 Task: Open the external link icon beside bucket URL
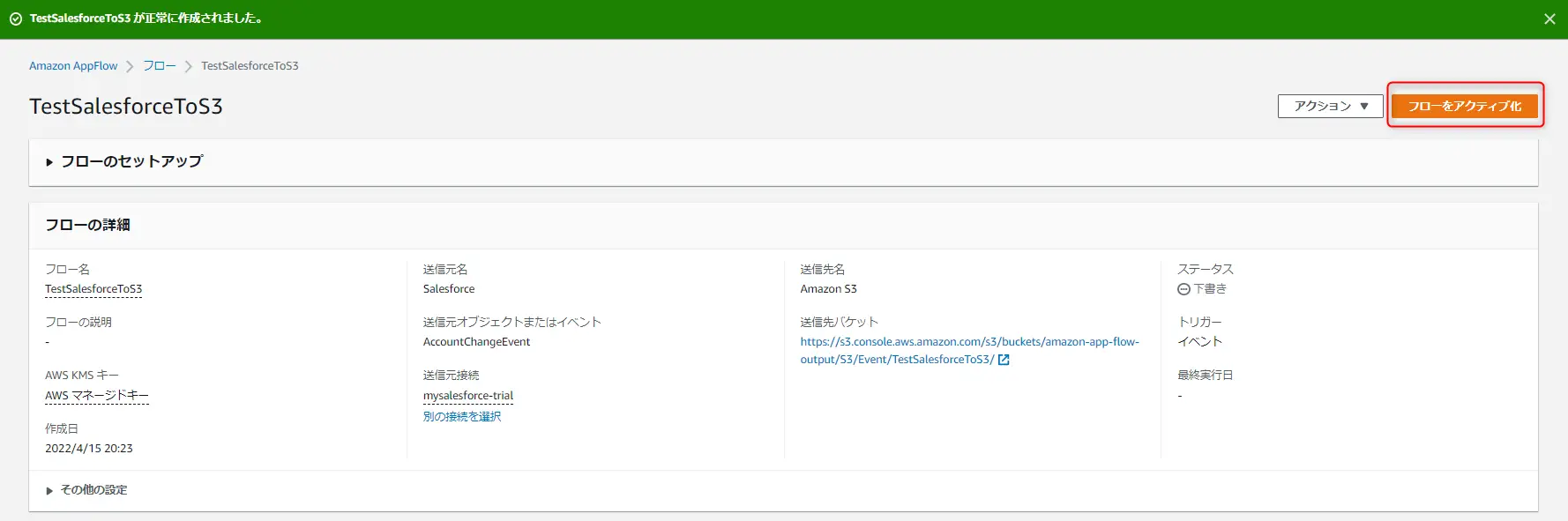point(1004,360)
